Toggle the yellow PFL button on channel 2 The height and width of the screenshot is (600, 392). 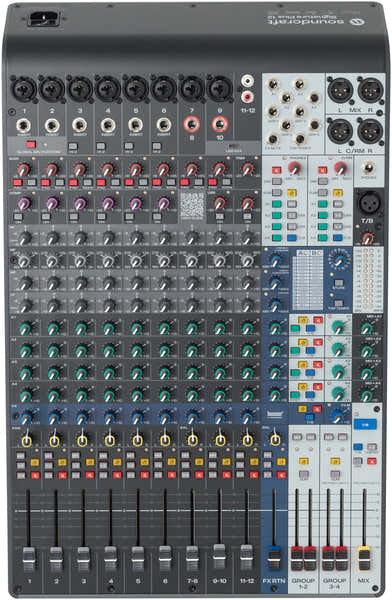(x=62, y=462)
